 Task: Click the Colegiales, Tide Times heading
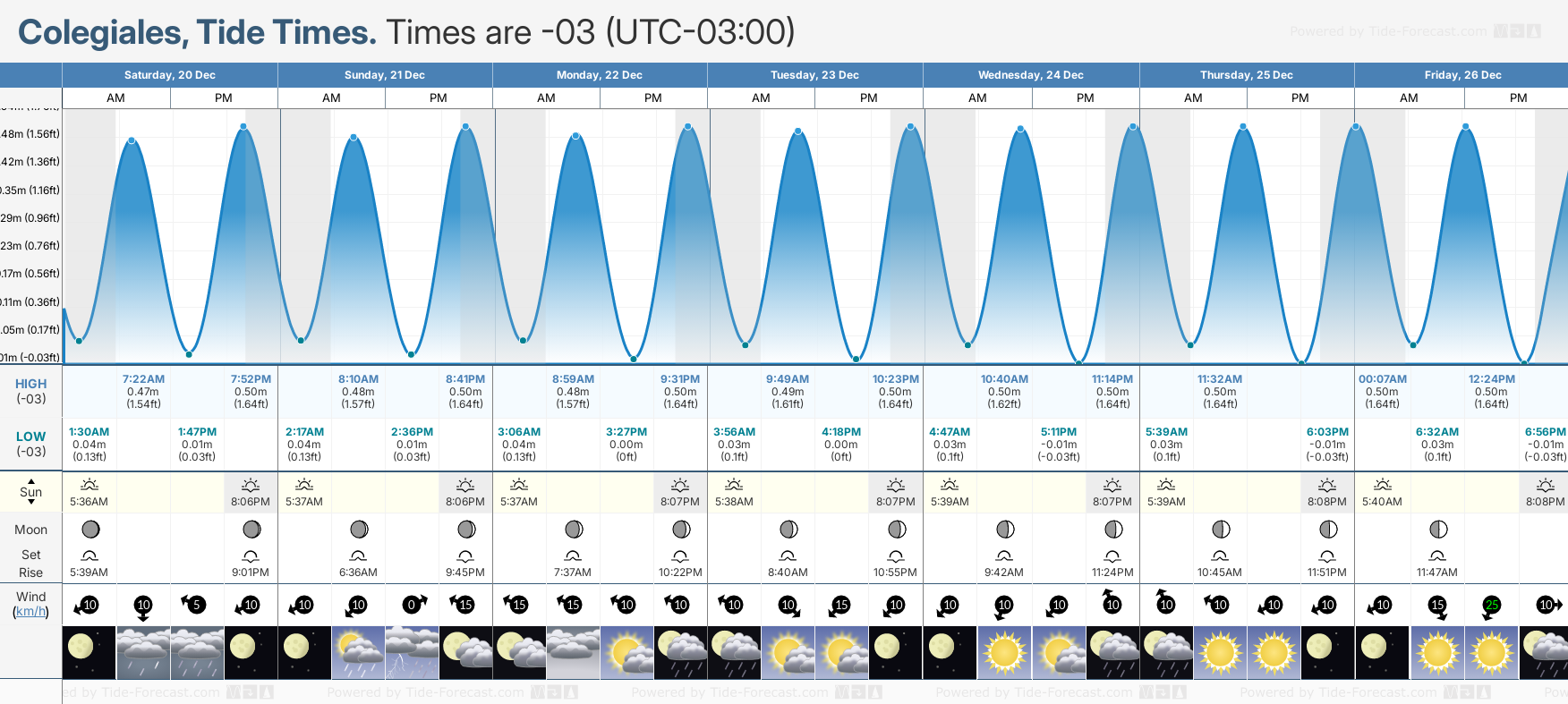click(197, 33)
